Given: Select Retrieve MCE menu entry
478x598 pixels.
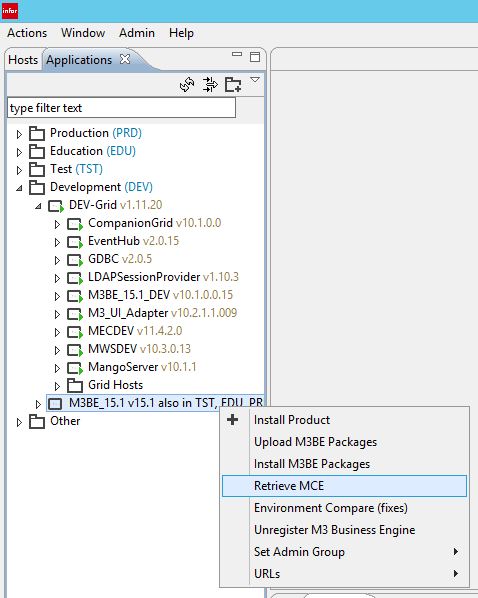Looking at the screenshot, I should (344, 486).
